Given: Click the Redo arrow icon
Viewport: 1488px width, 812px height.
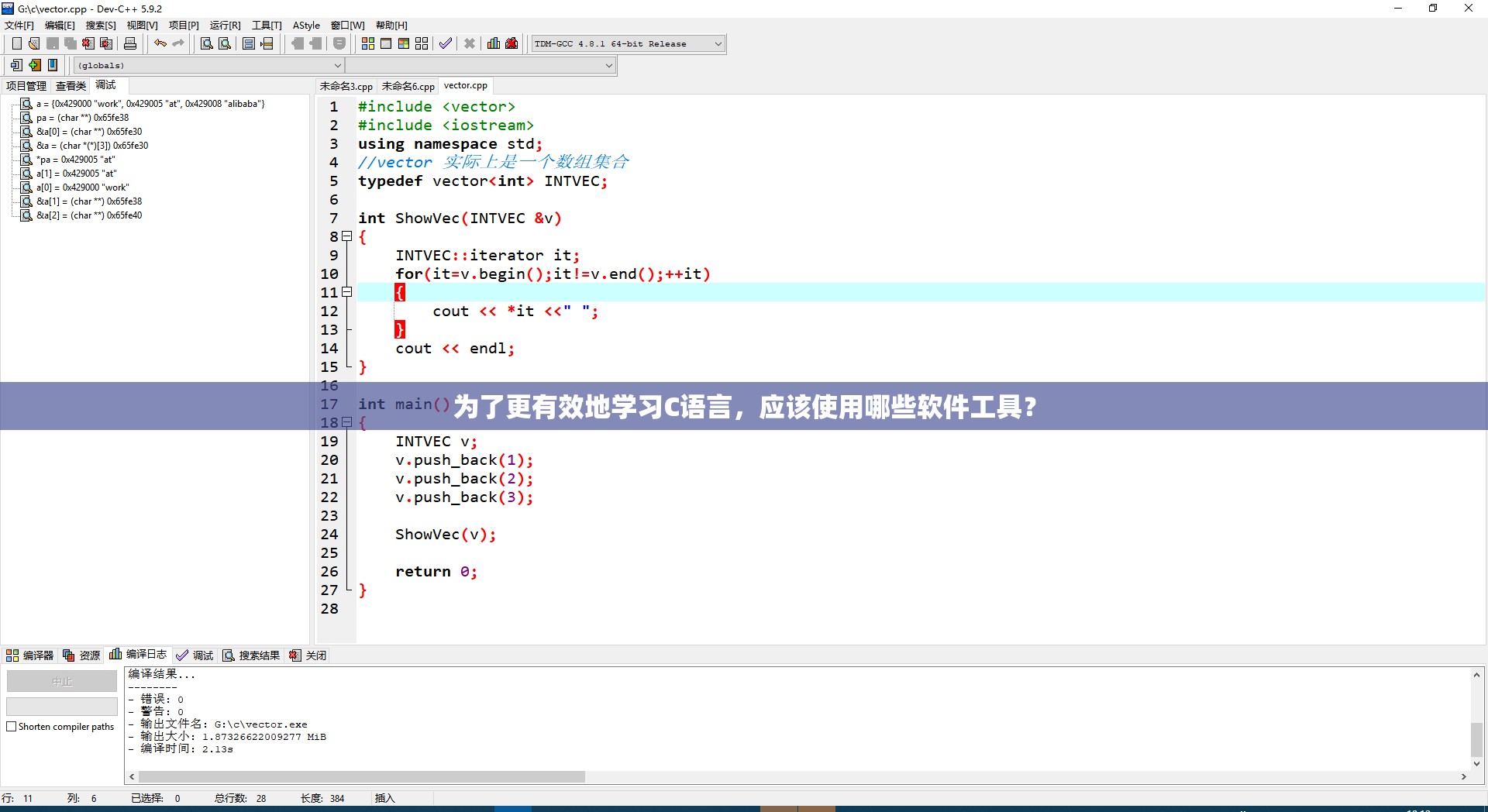Looking at the screenshot, I should (x=178, y=44).
